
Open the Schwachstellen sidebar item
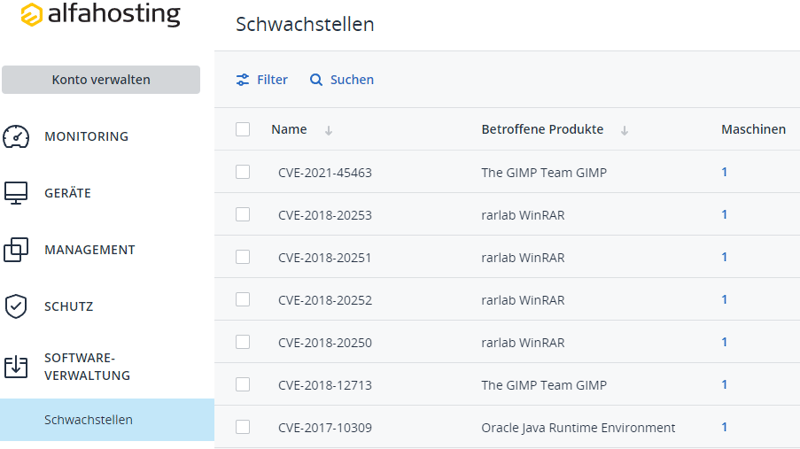pos(88,420)
